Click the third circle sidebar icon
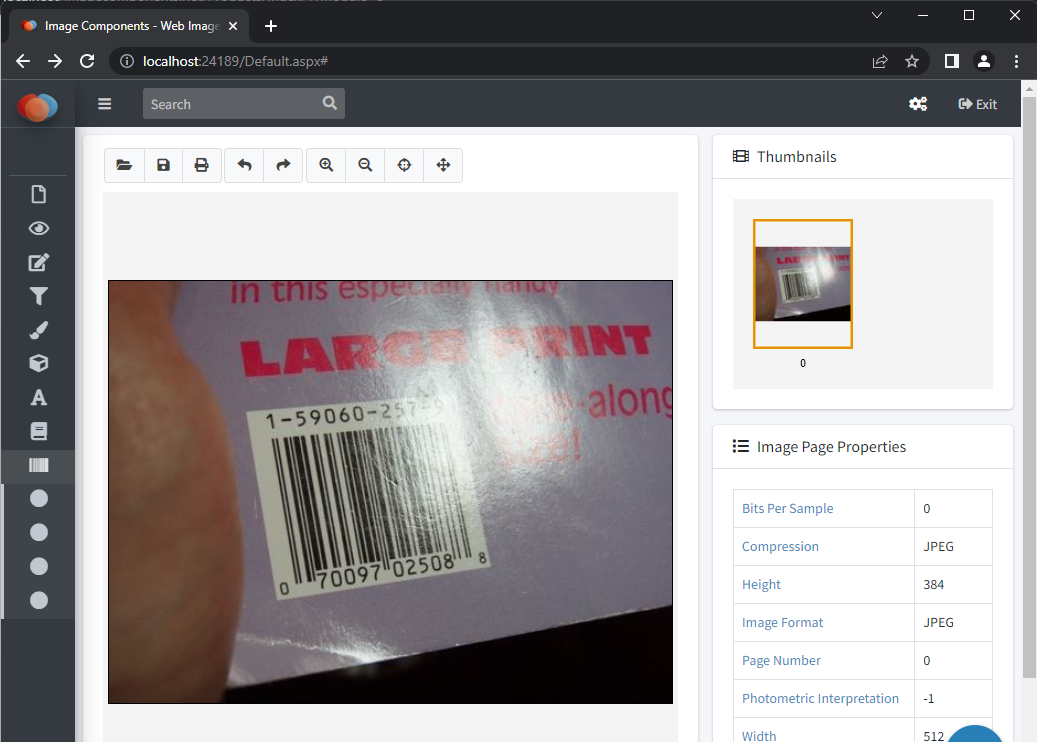The height and width of the screenshot is (742, 1037). click(39, 566)
